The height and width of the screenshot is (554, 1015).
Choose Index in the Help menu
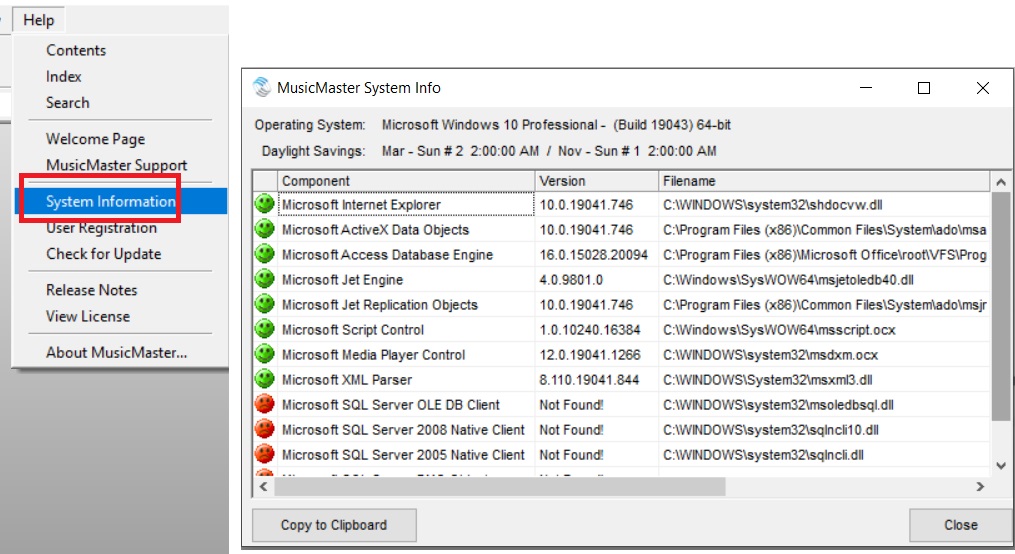pos(63,76)
